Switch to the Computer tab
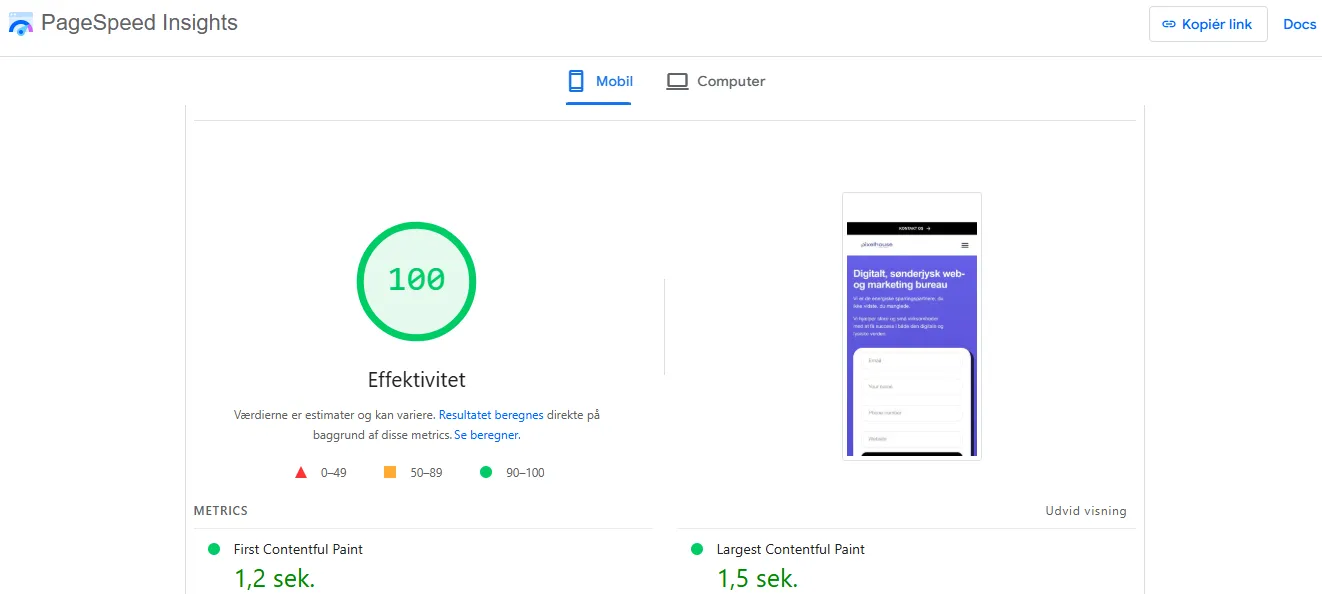The width and height of the screenshot is (1322, 594). tap(716, 82)
